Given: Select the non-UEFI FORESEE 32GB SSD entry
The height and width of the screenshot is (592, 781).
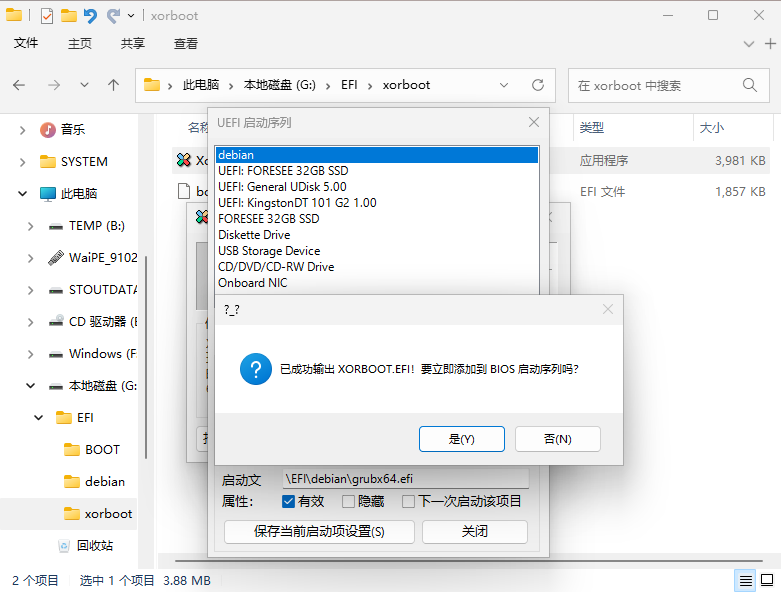Looking at the screenshot, I should pos(377,219).
